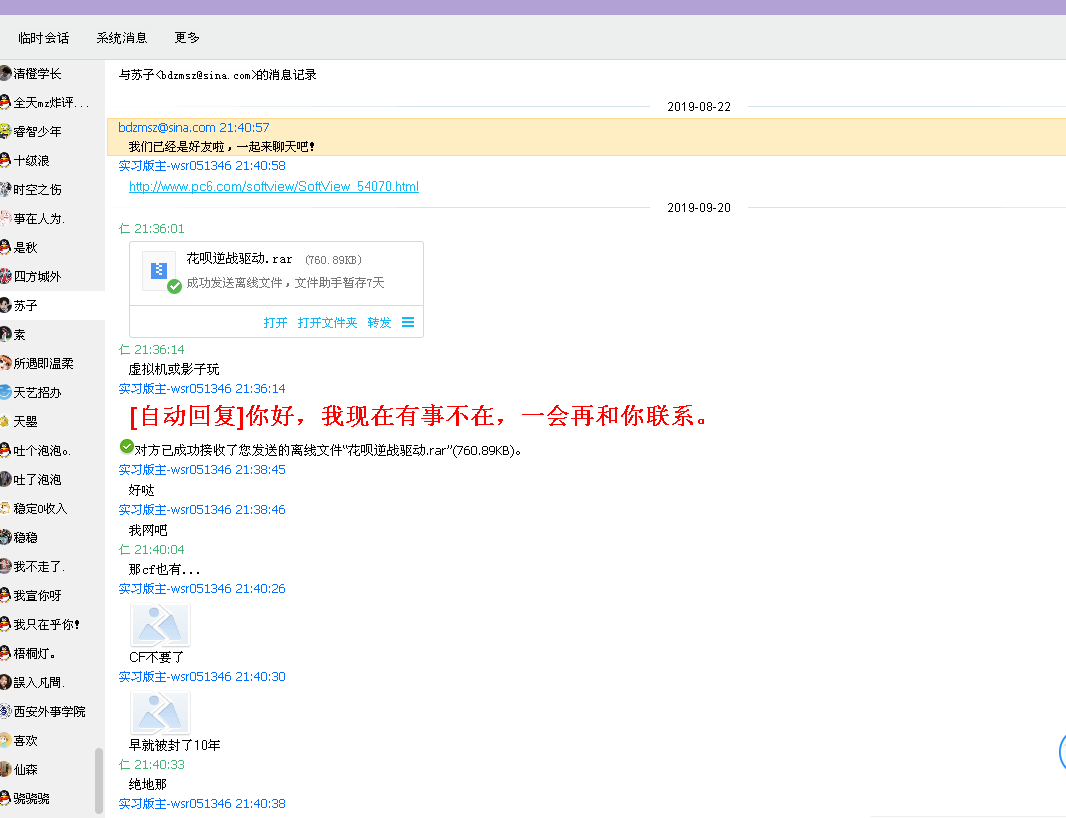Click avatar icon of 是秋

(5, 248)
